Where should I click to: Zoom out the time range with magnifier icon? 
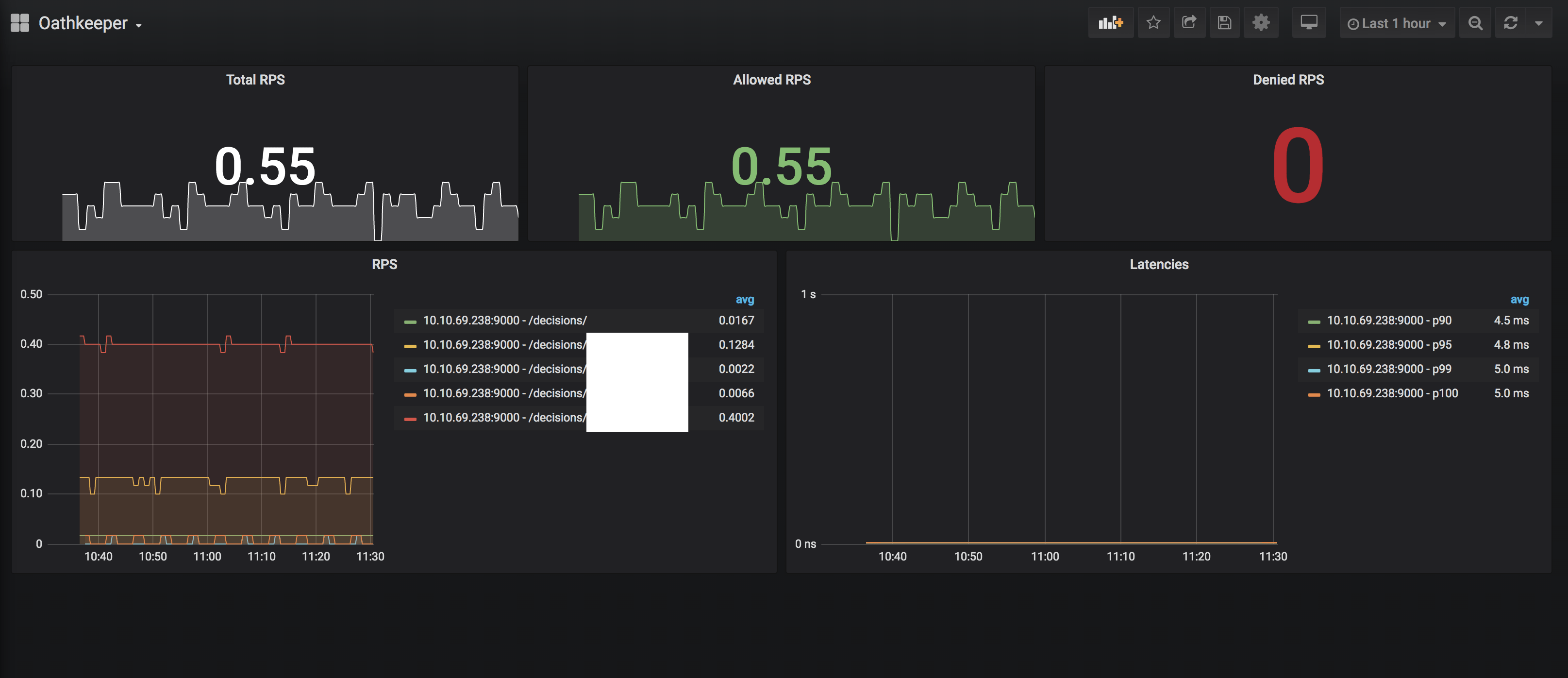coord(1475,22)
